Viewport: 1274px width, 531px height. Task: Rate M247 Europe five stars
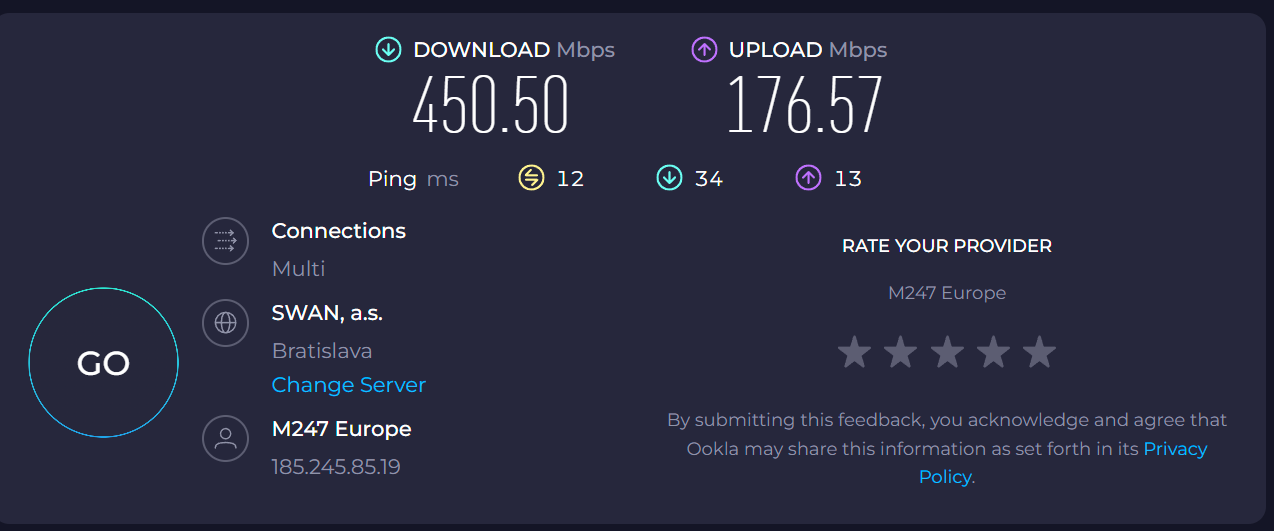pyautogui.click(x=1040, y=352)
